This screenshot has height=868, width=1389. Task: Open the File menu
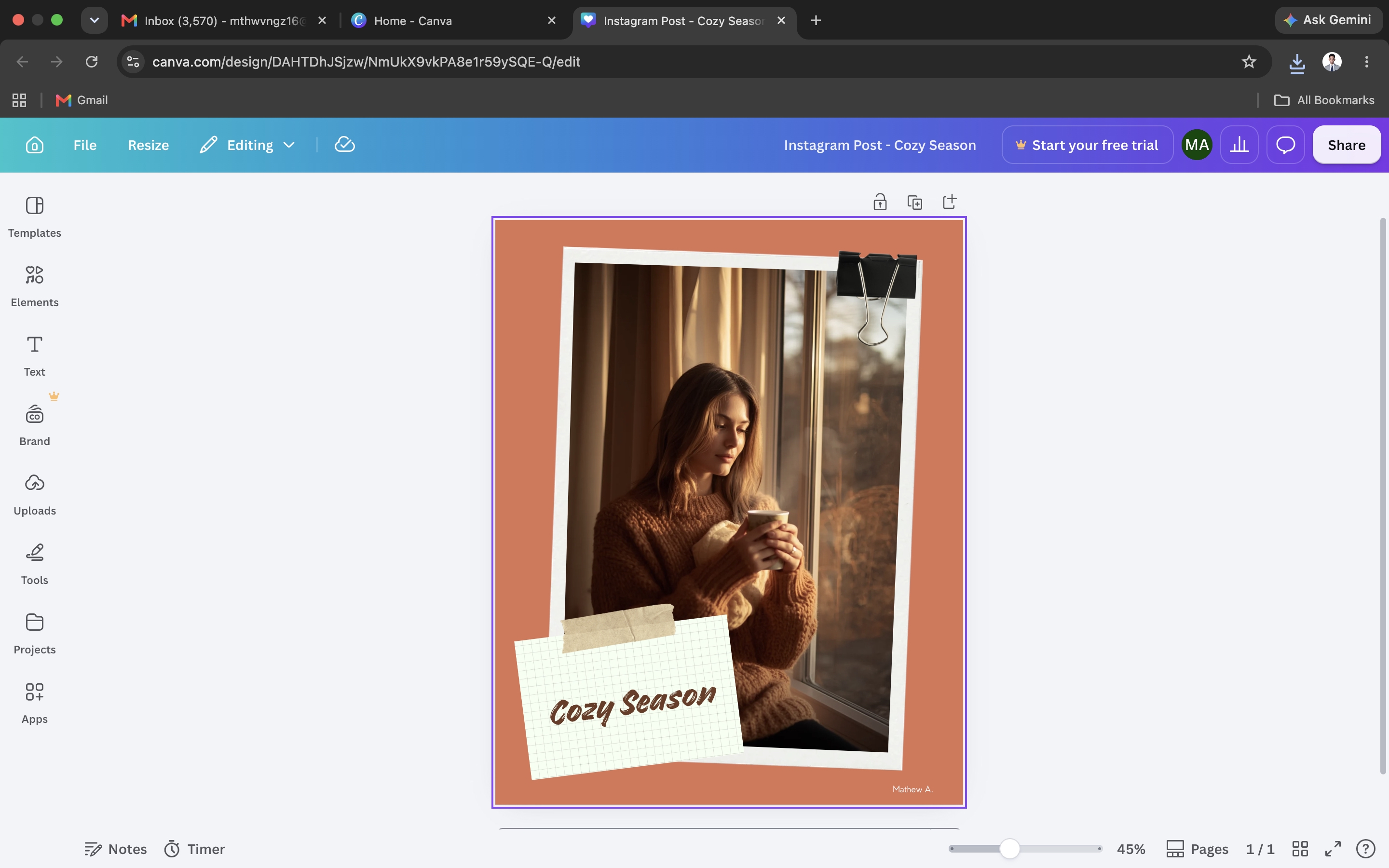click(x=85, y=145)
